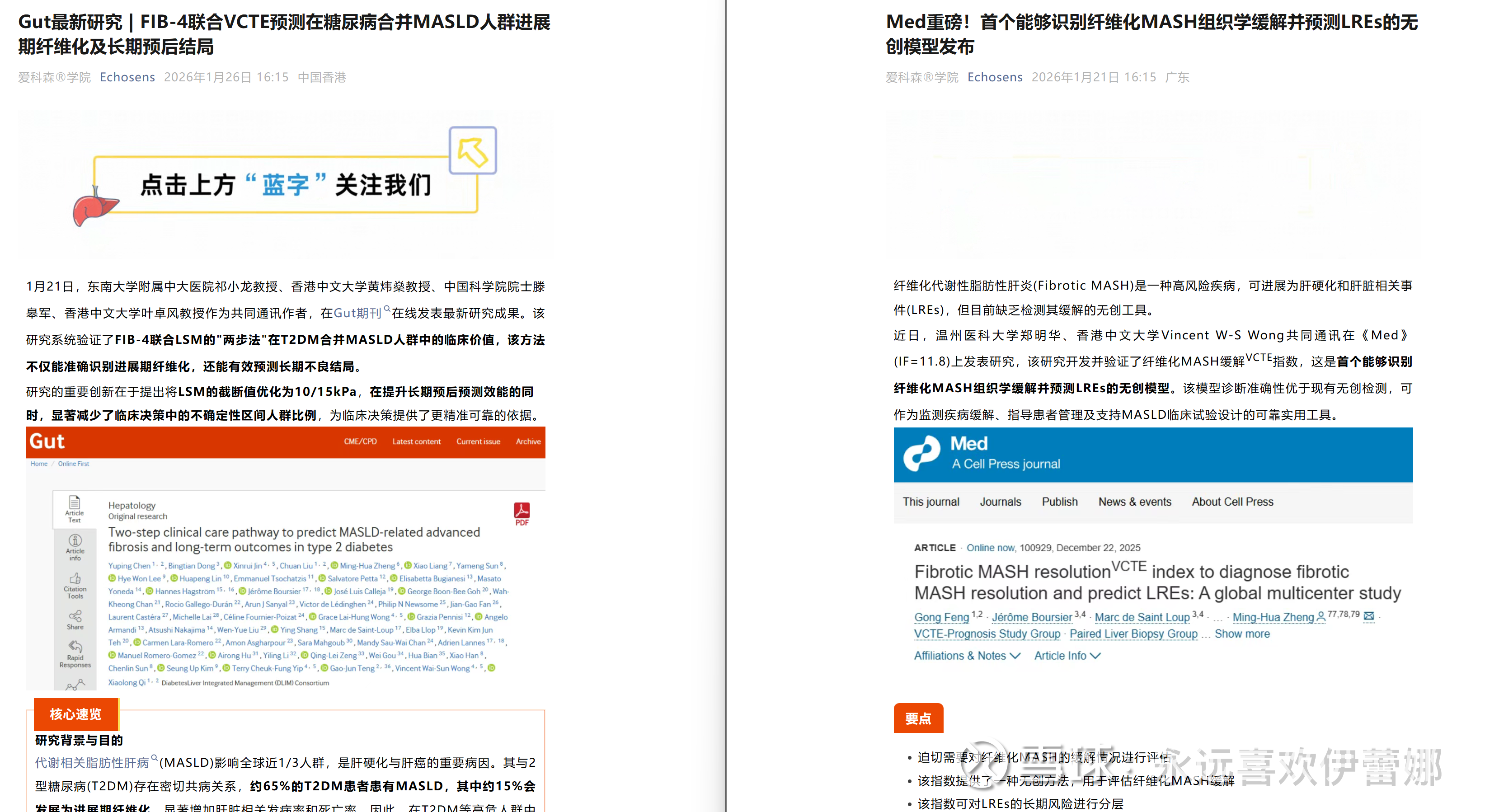Click the Online First breadcrumb

coord(73,463)
